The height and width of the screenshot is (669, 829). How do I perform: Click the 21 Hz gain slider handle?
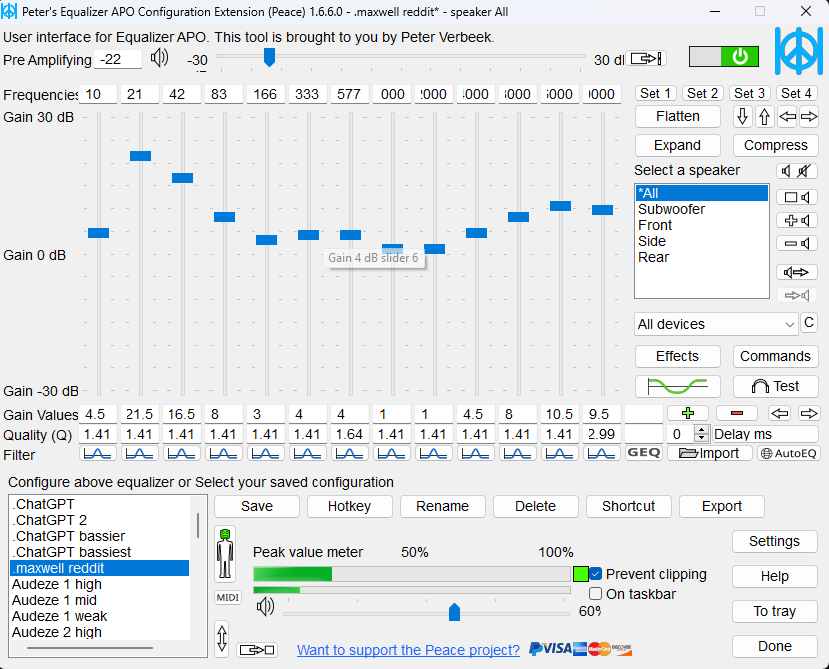(x=141, y=156)
